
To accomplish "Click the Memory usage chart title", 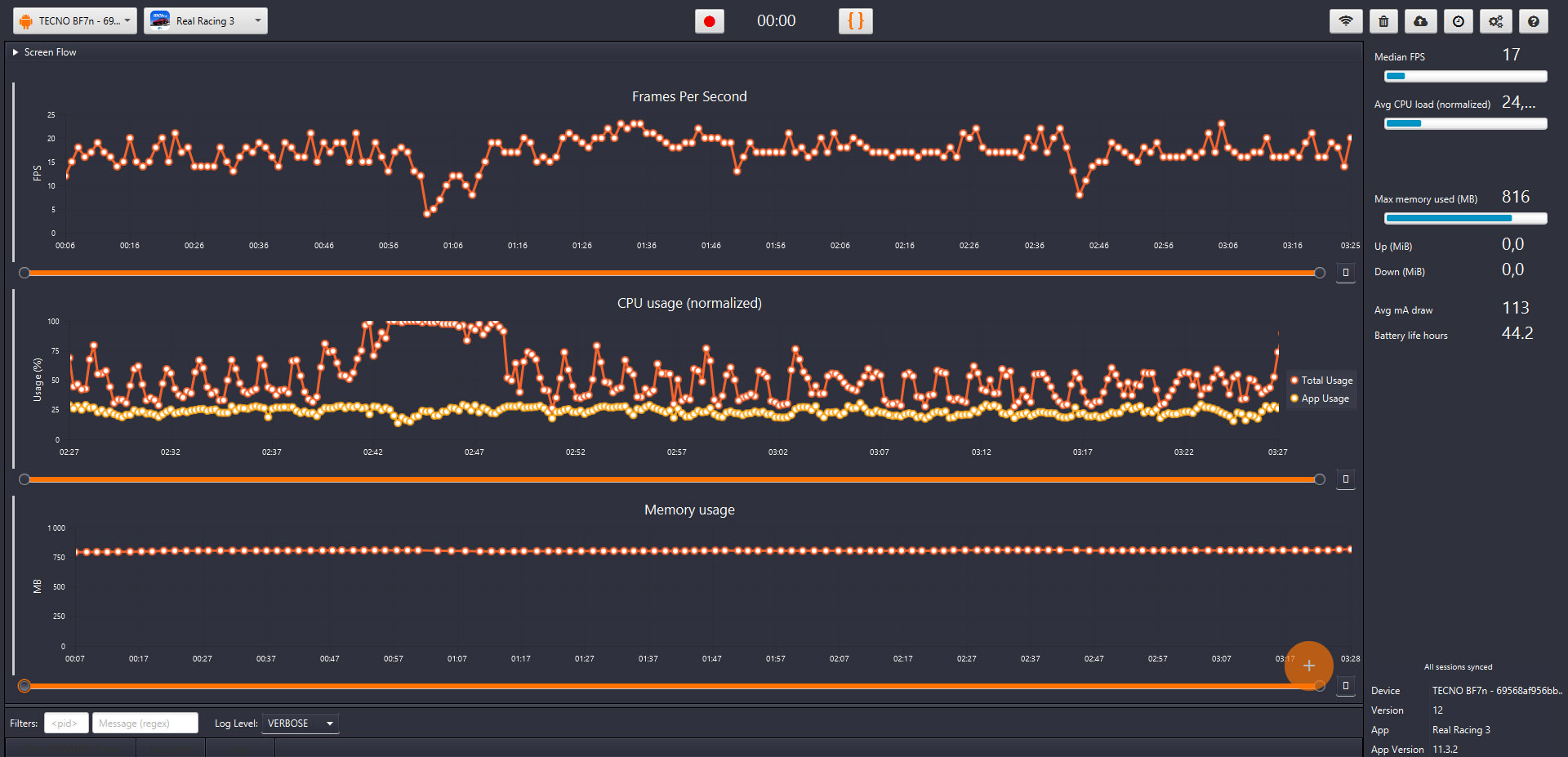I will (x=689, y=510).
